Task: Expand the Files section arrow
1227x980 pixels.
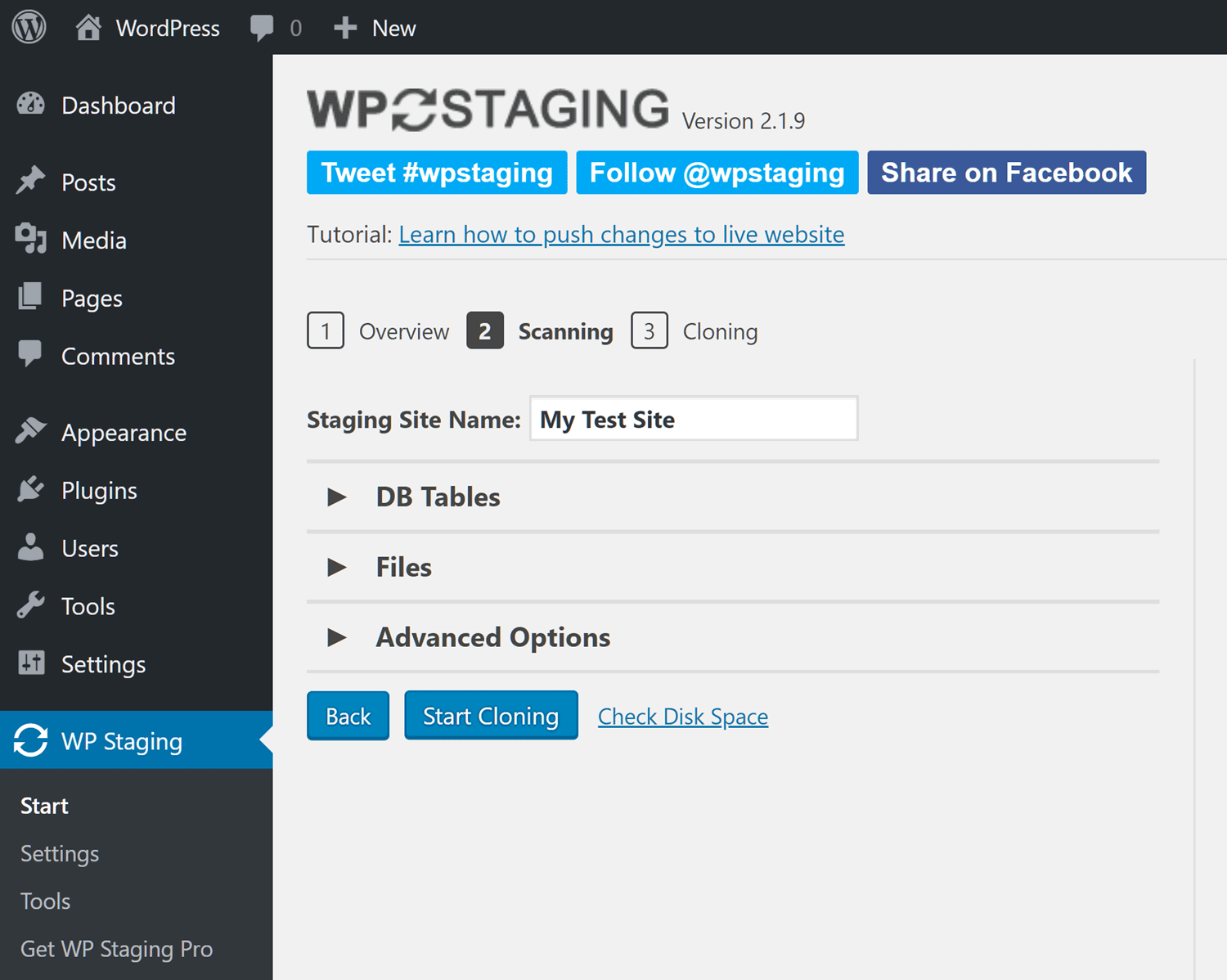Action: (337, 567)
